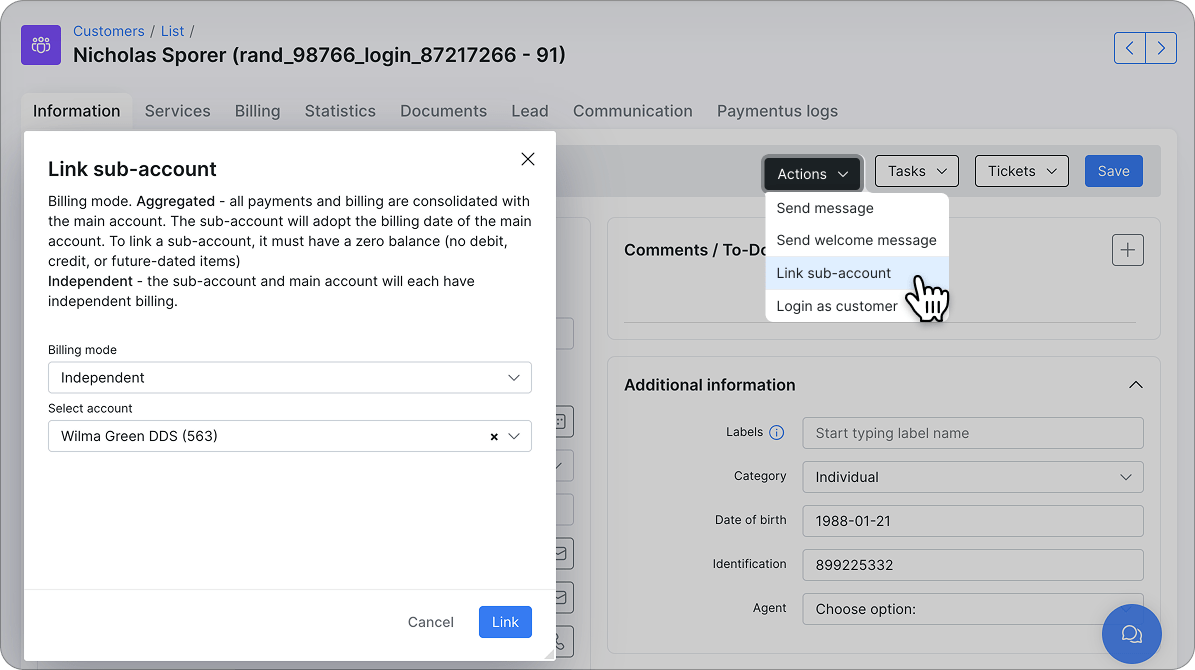Switch to the Billing tab
This screenshot has width=1195, height=670.
258,111
